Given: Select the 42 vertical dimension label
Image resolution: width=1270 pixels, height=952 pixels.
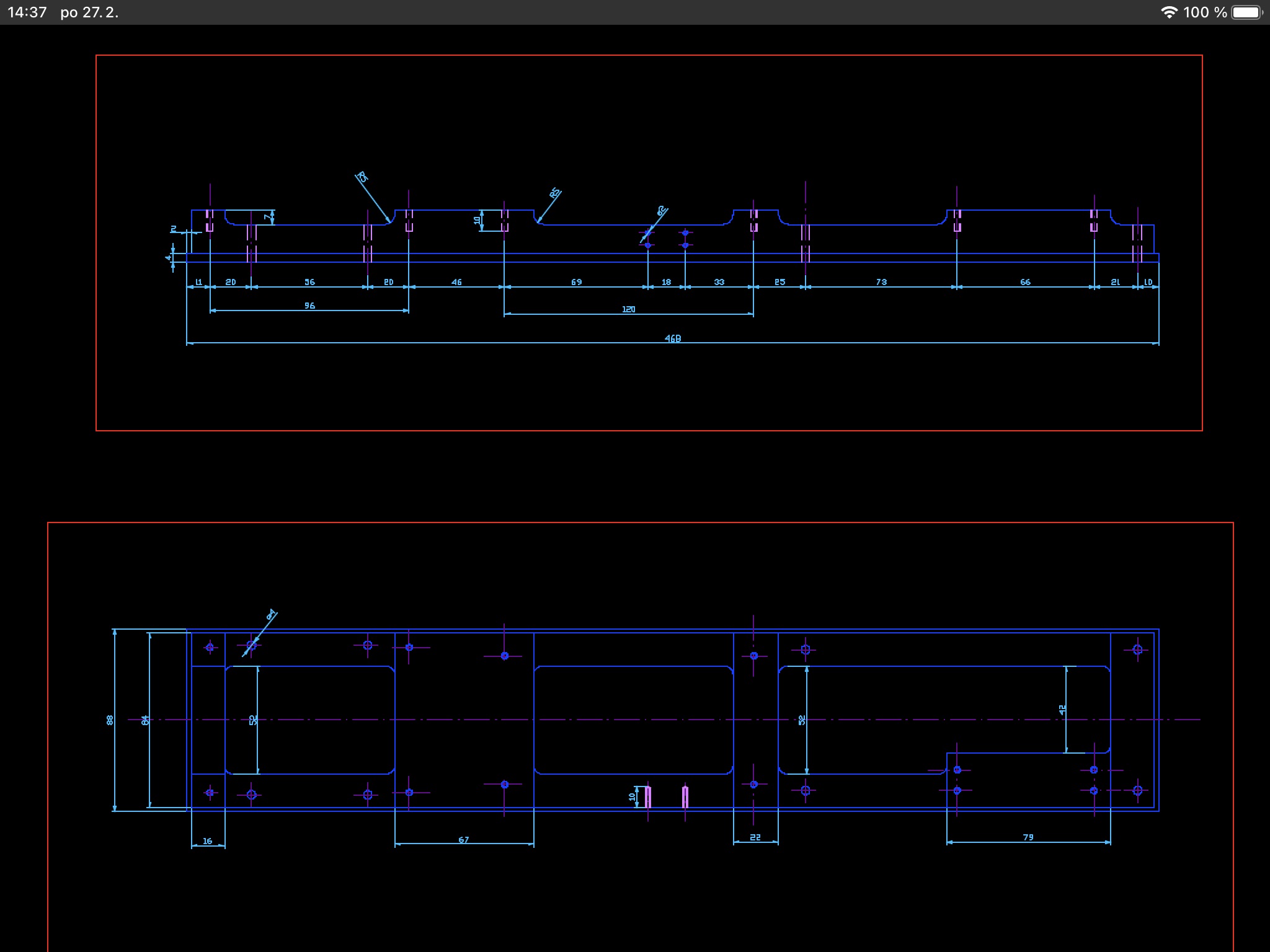Looking at the screenshot, I should tap(1062, 709).
